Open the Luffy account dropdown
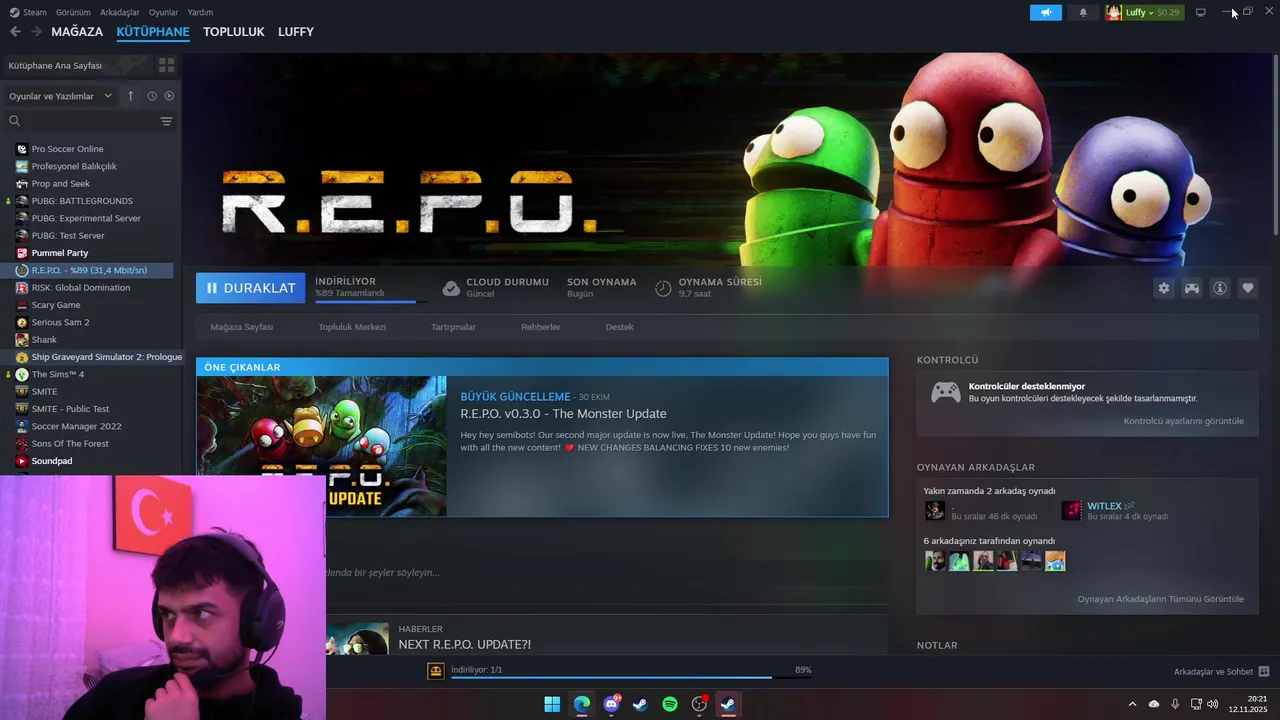This screenshot has height=720, width=1280. pyautogui.click(x=1144, y=13)
